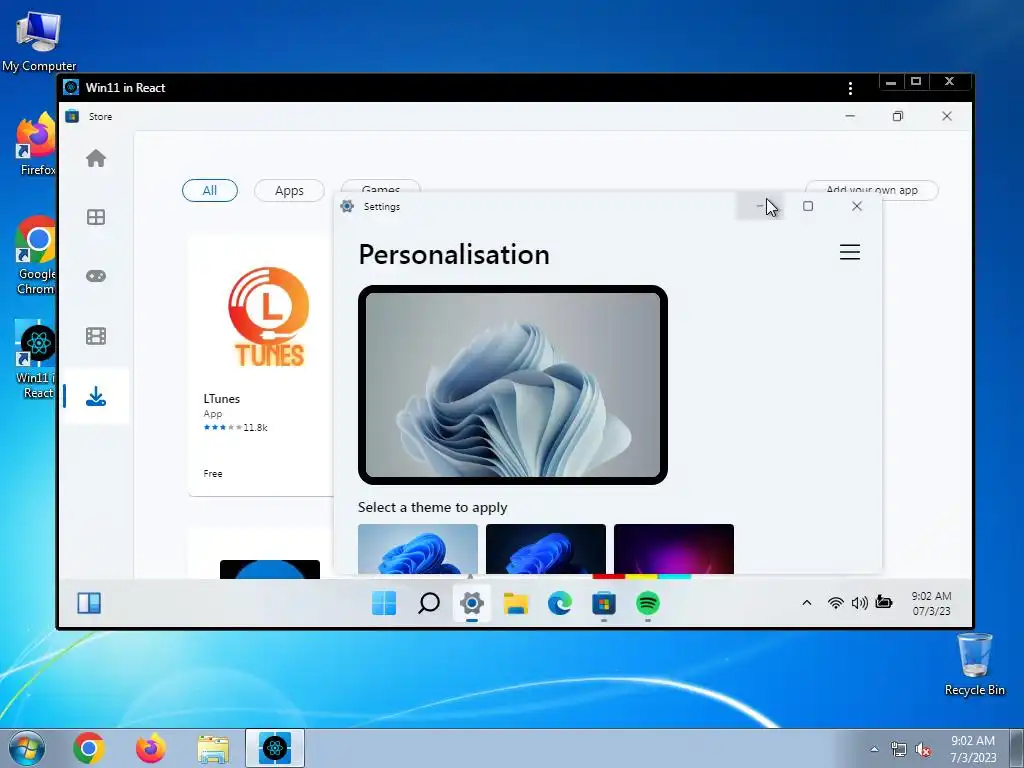Select the Apps filter in Store
The image size is (1024, 768).
coord(289,191)
